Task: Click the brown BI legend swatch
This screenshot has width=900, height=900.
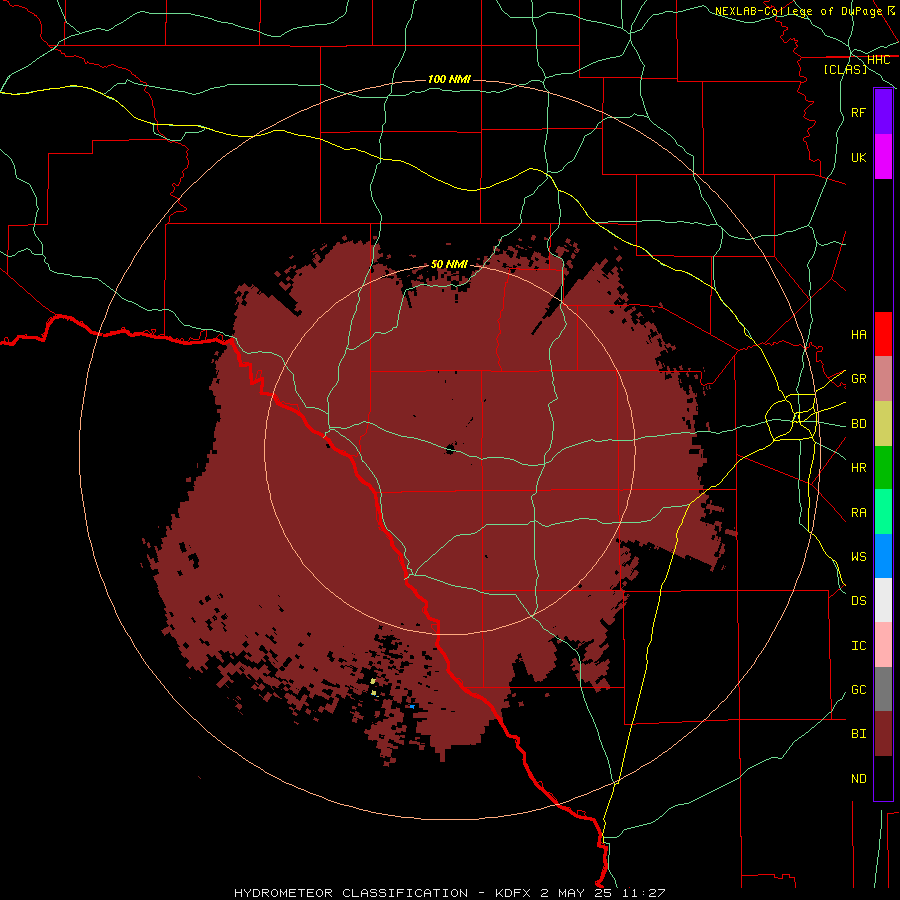Action: pyautogui.click(x=883, y=734)
